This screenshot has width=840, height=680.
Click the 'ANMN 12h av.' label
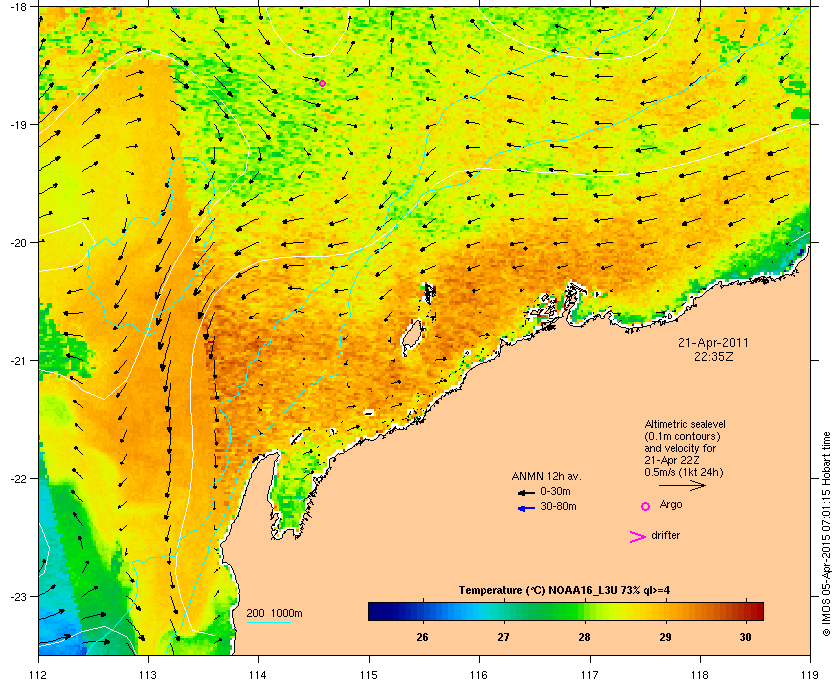[546, 476]
